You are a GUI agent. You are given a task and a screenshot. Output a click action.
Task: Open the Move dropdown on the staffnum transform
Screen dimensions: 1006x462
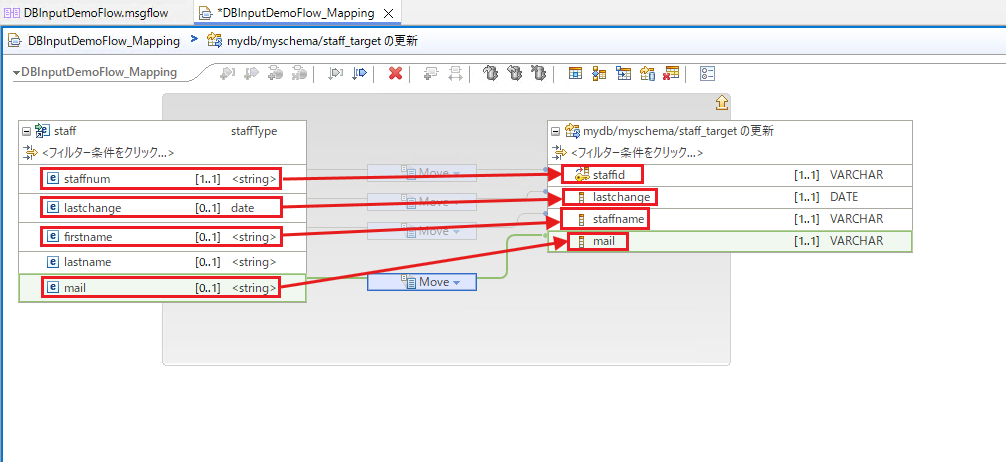coord(457,173)
